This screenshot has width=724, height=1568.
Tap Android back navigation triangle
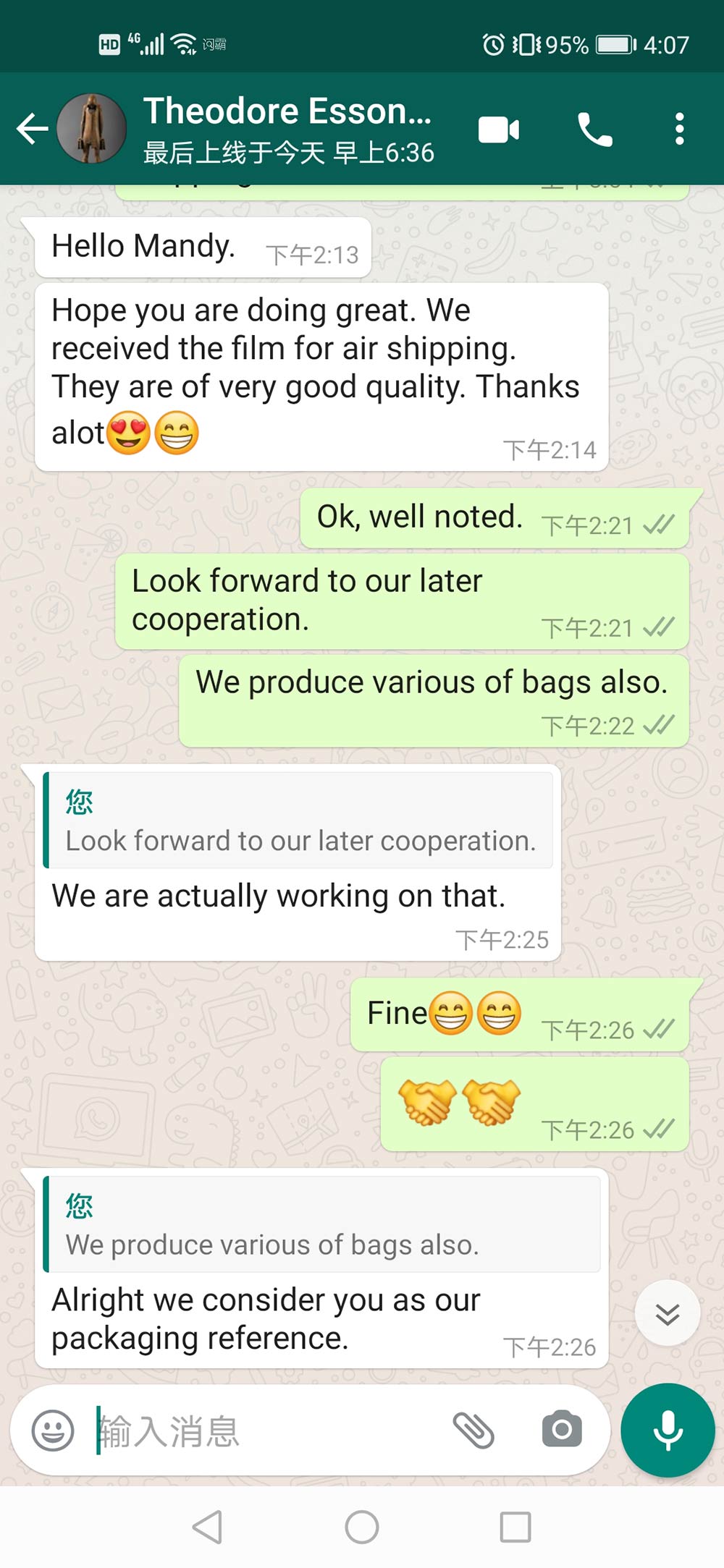pyautogui.click(x=207, y=1527)
